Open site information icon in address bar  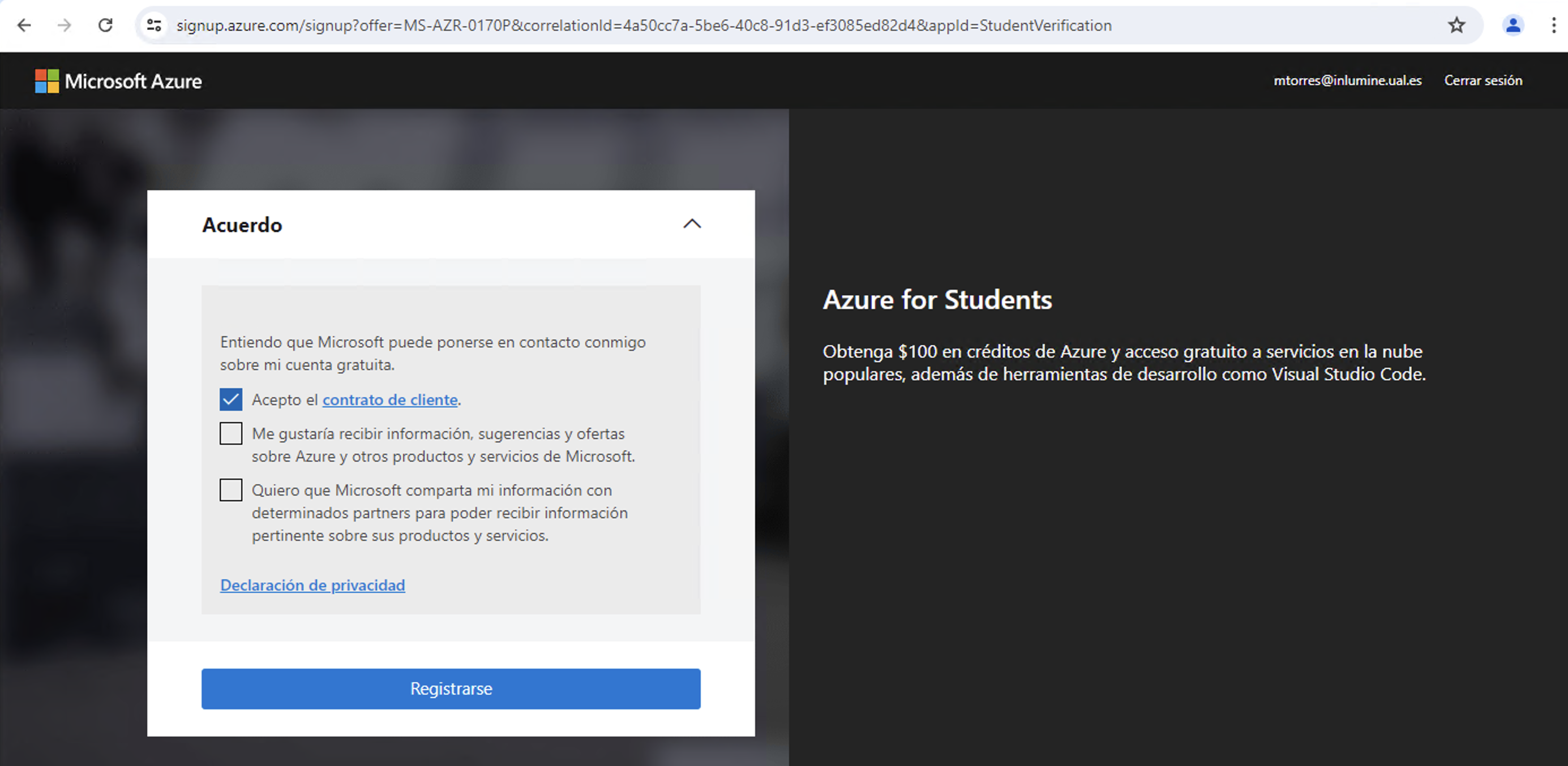point(154,25)
